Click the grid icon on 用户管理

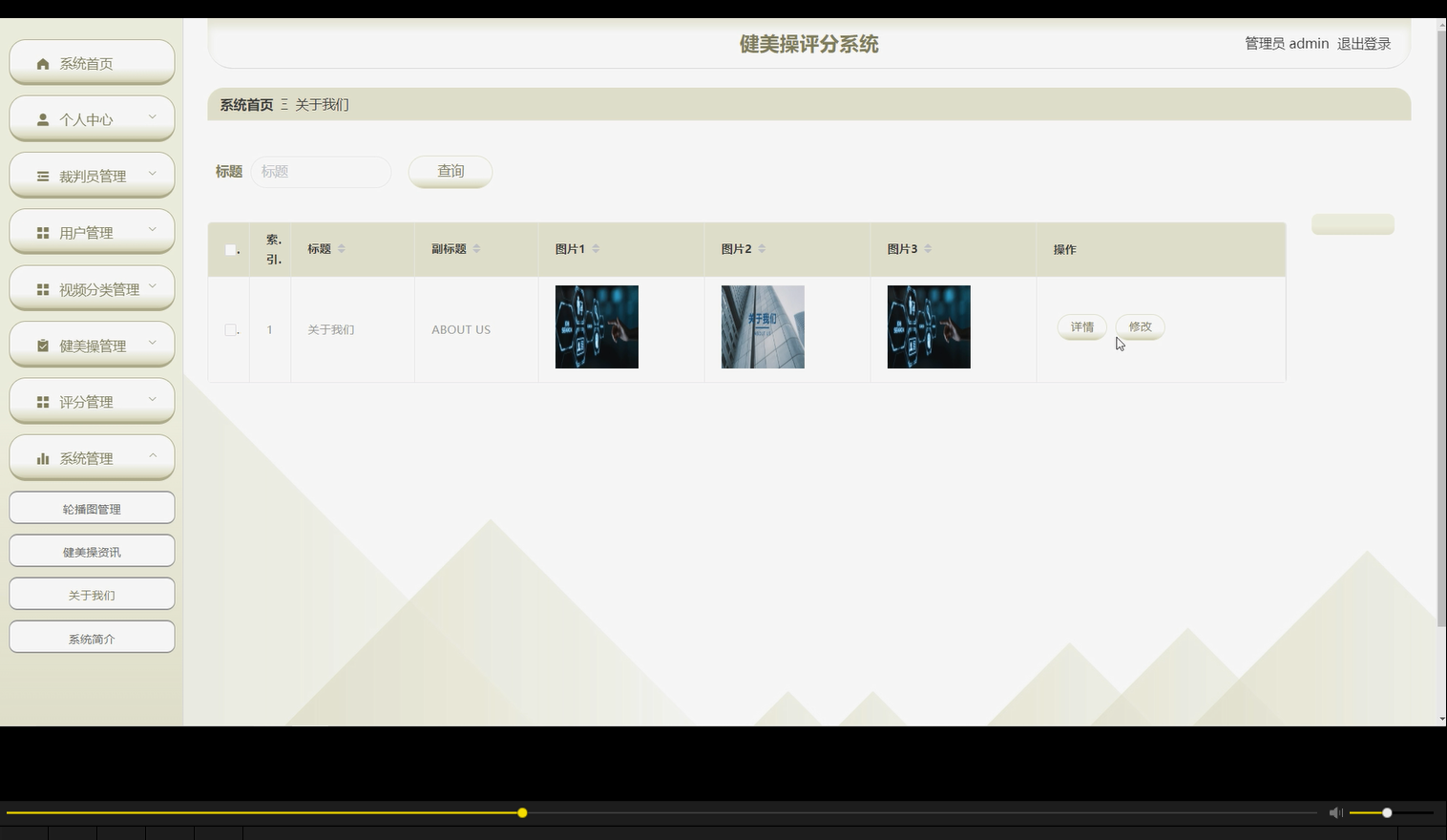pos(43,231)
